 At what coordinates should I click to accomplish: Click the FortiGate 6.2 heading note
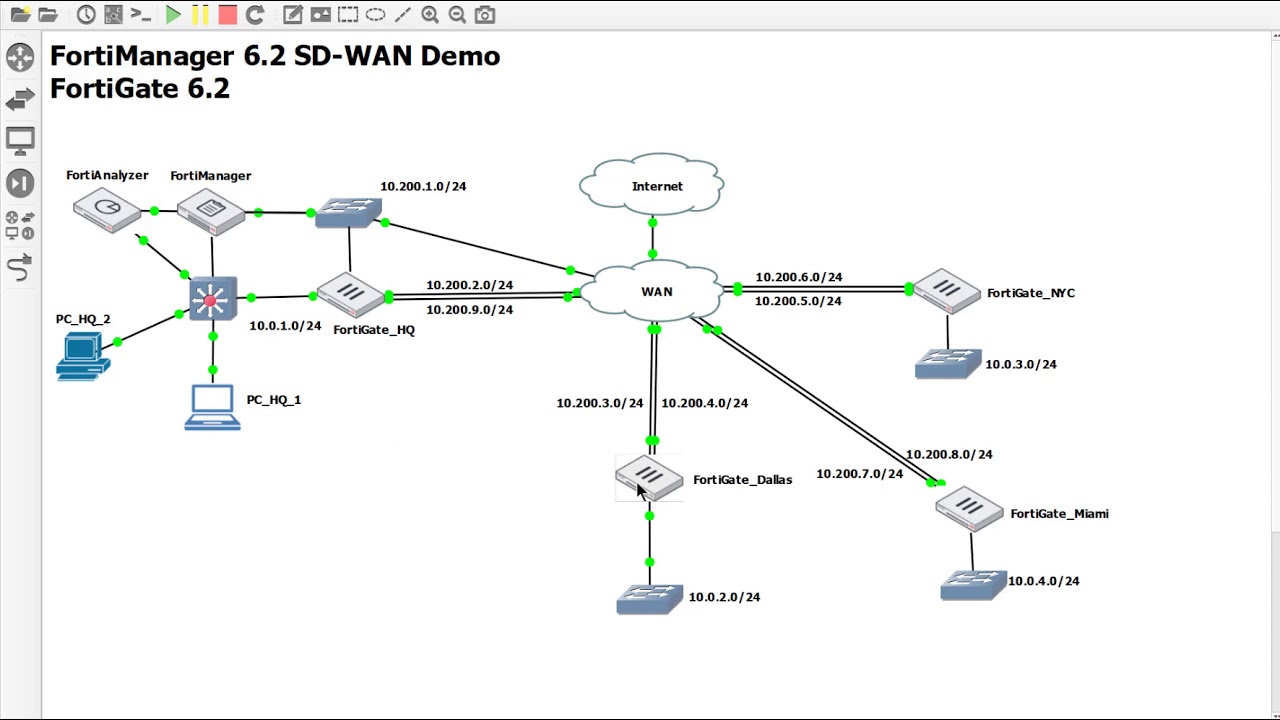[x=140, y=88]
